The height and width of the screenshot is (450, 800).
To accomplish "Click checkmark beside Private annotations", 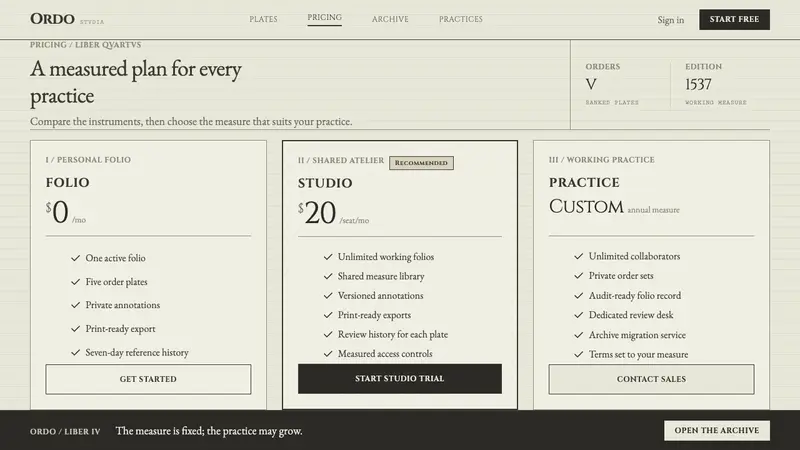I will tap(76, 305).
